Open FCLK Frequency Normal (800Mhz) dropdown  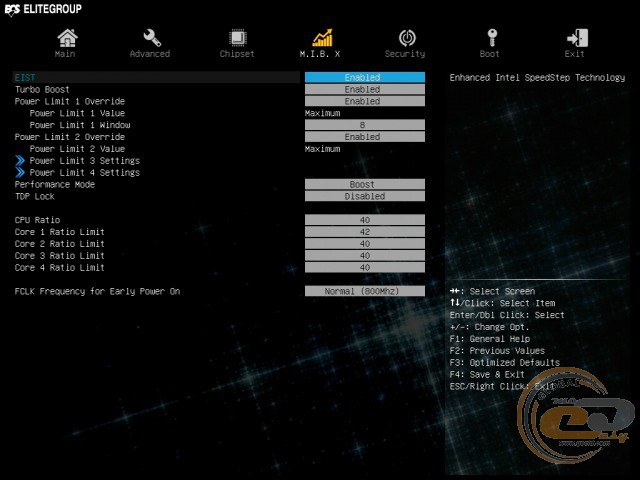click(365, 291)
